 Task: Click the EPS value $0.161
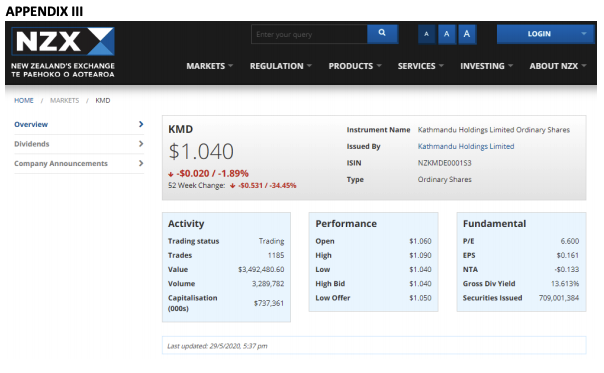568,255
